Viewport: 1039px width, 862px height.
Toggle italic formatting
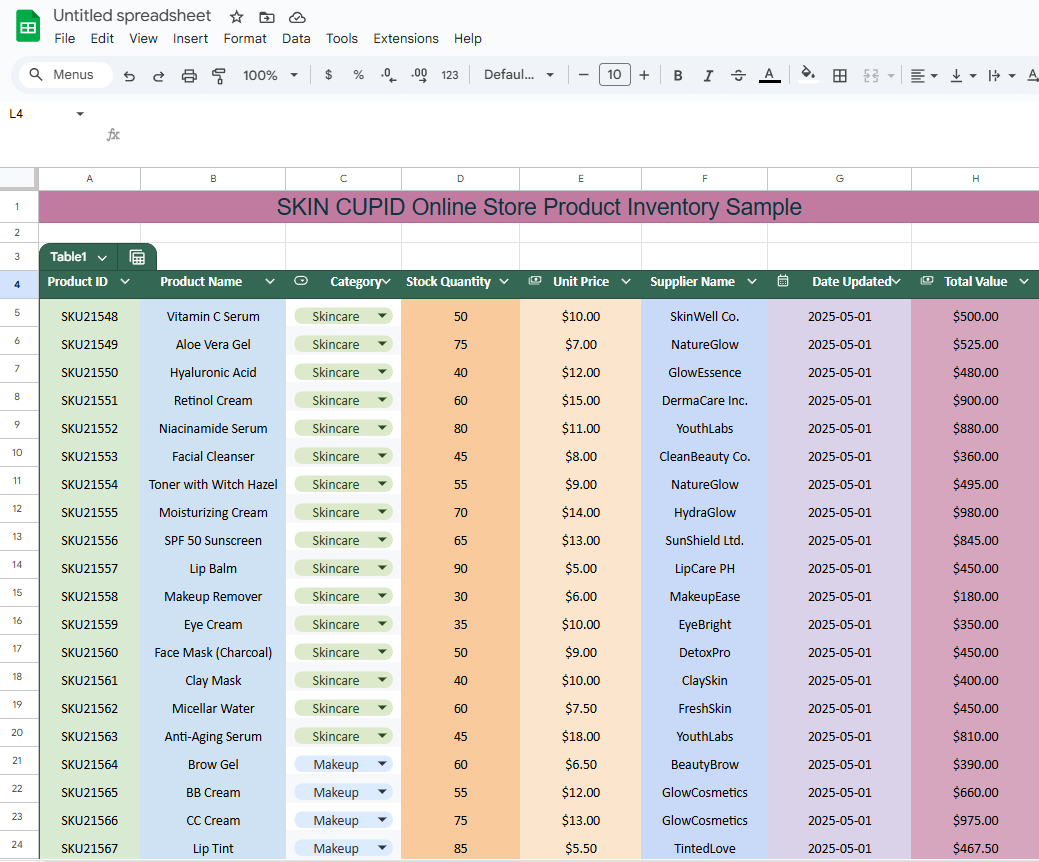click(x=708, y=76)
